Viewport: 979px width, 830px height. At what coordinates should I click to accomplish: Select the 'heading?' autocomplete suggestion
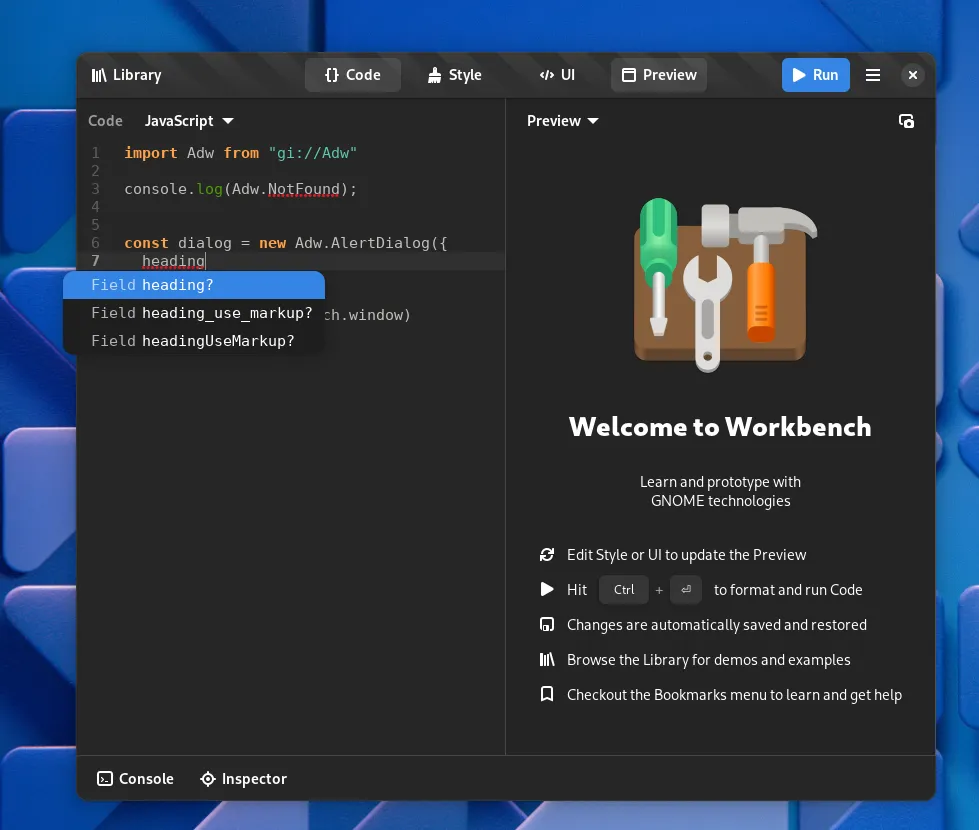tap(194, 285)
